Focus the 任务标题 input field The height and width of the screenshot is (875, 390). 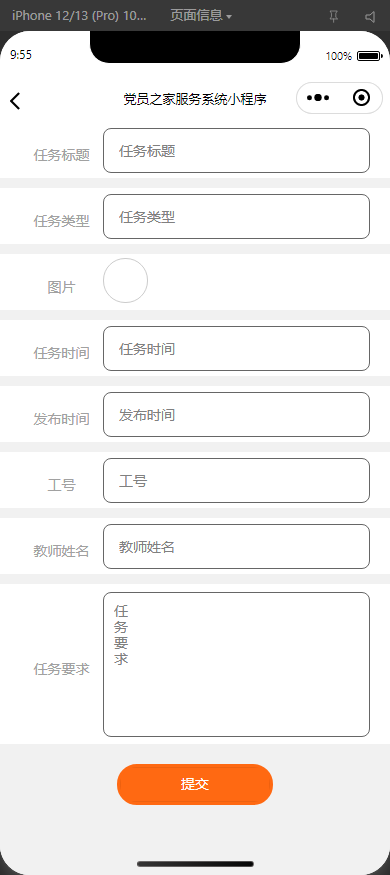237,151
